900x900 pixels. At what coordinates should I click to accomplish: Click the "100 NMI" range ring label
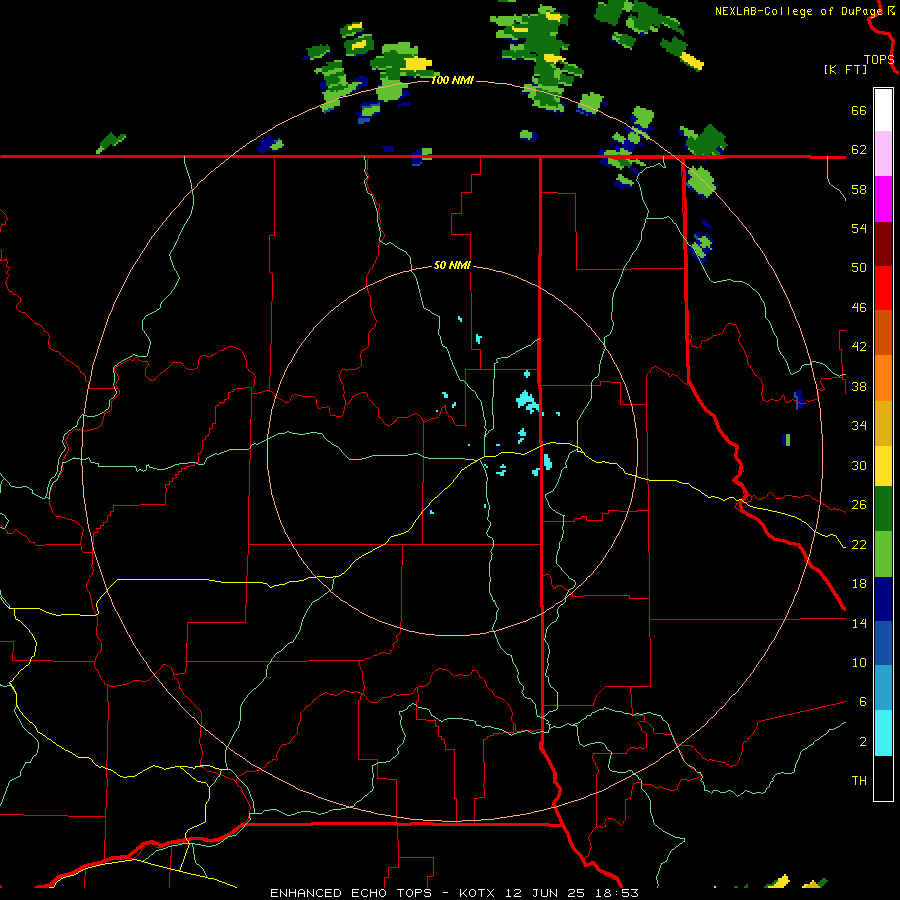coord(452,80)
